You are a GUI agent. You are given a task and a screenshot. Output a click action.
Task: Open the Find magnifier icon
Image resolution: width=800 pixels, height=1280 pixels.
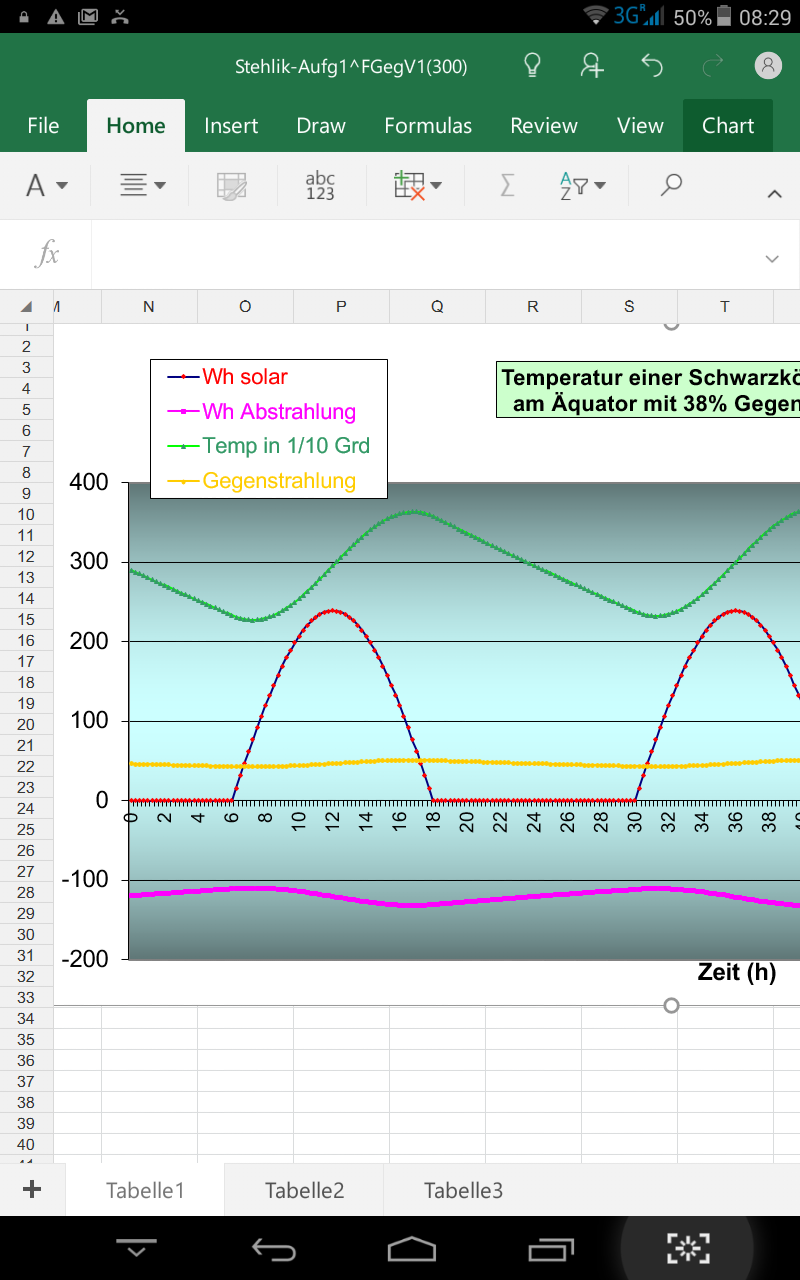point(672,185)
